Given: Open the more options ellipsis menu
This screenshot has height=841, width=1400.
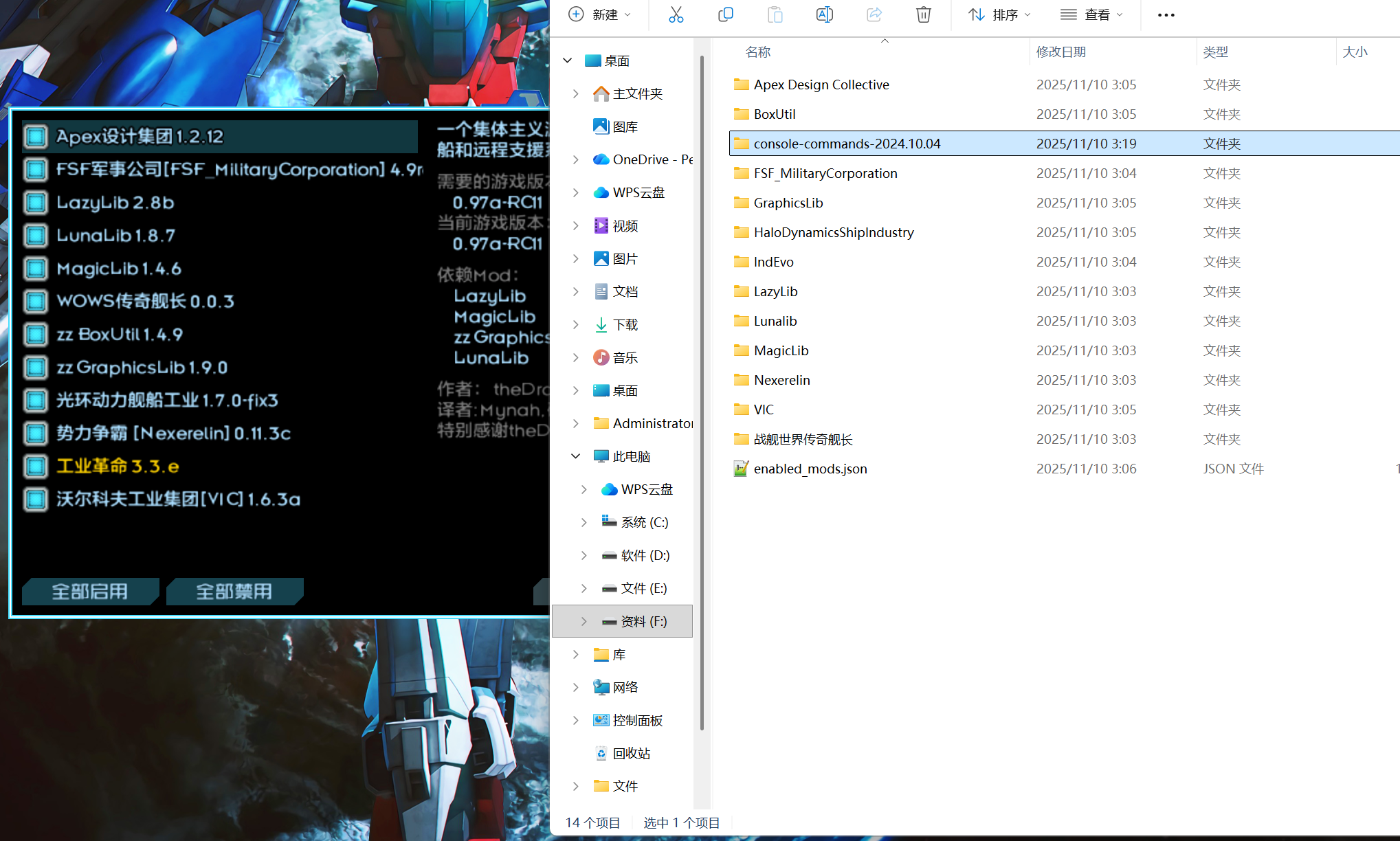Looking at the screenshot, I should 1166,15.
